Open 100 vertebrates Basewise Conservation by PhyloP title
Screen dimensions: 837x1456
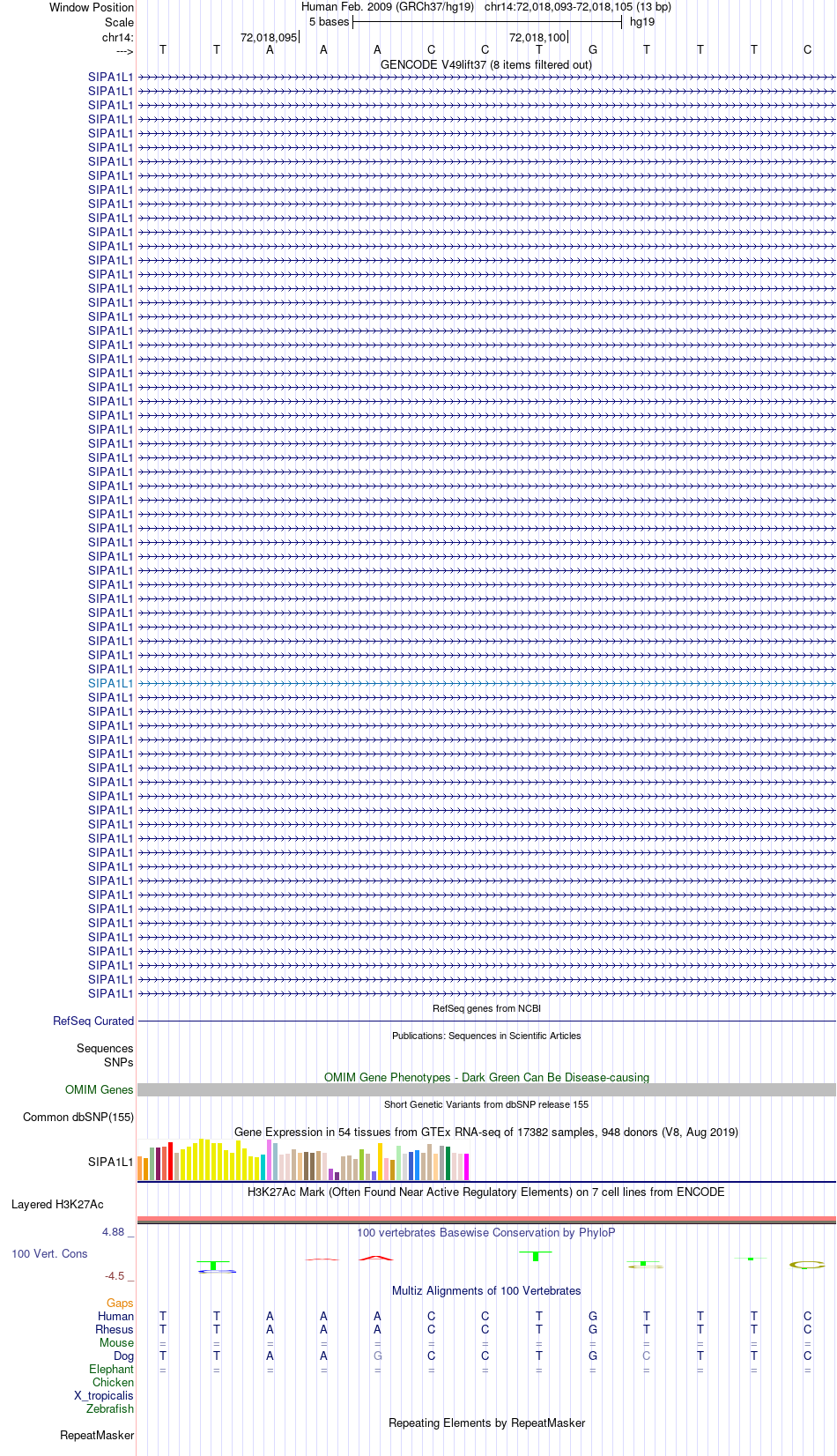(x=486, y=1232)
